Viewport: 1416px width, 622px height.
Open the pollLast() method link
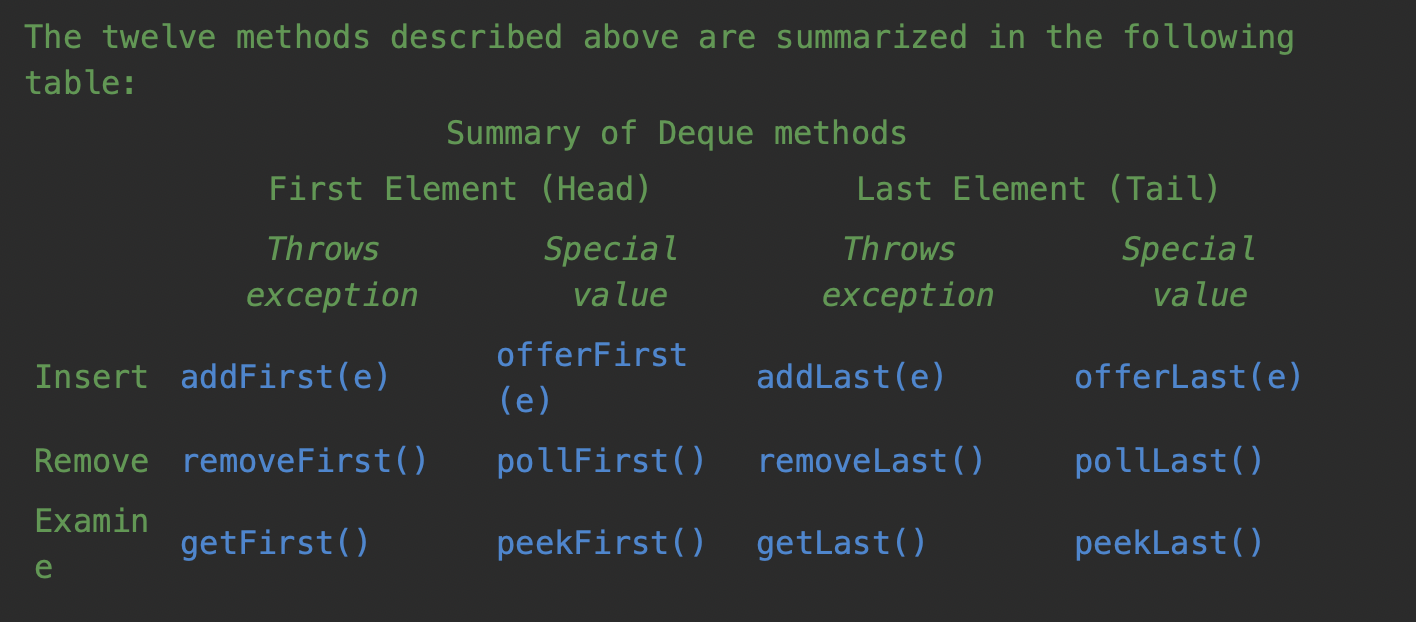click(1169, 461)
